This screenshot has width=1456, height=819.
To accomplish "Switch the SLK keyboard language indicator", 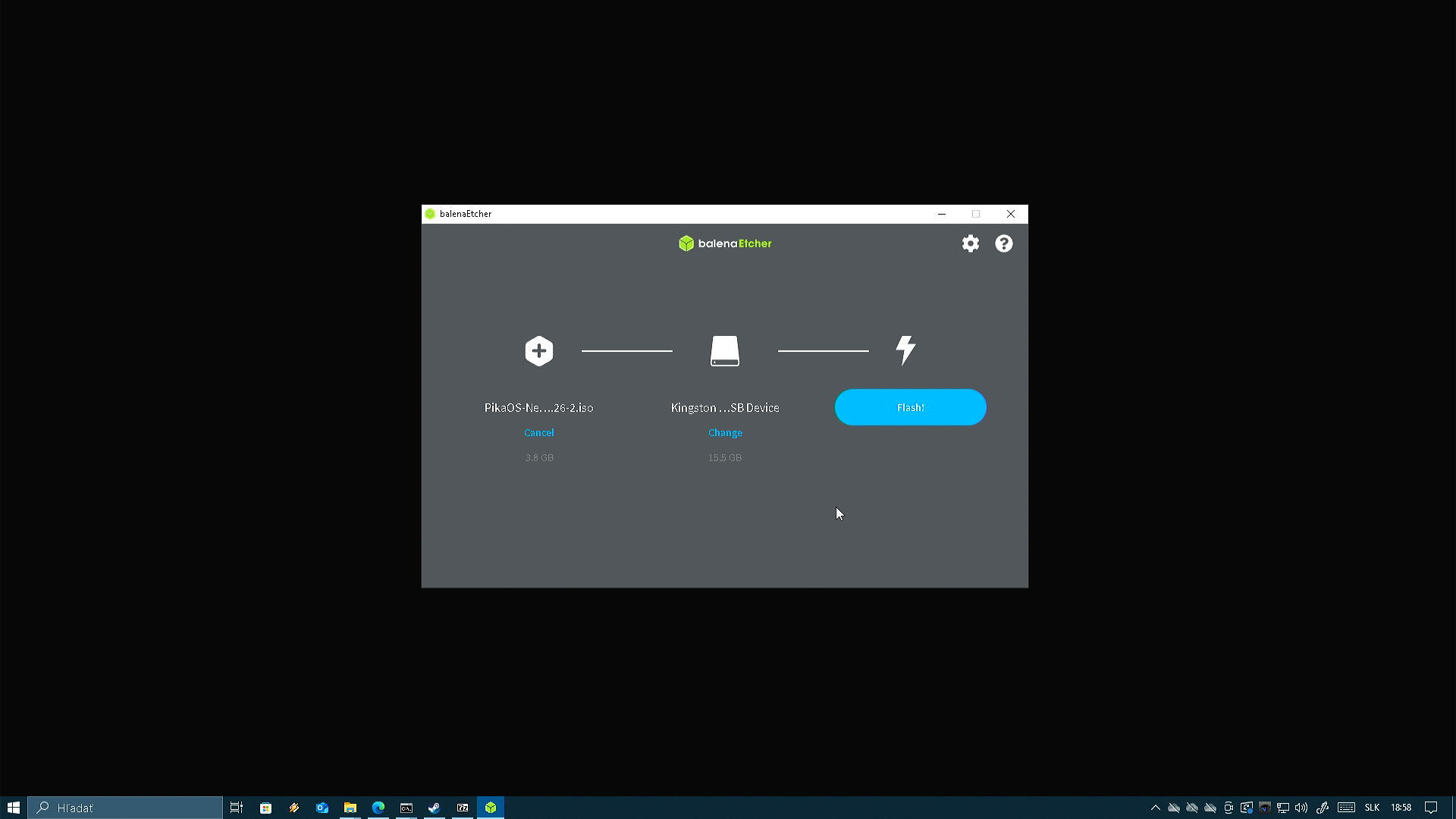I will (x=1371, y=808).
